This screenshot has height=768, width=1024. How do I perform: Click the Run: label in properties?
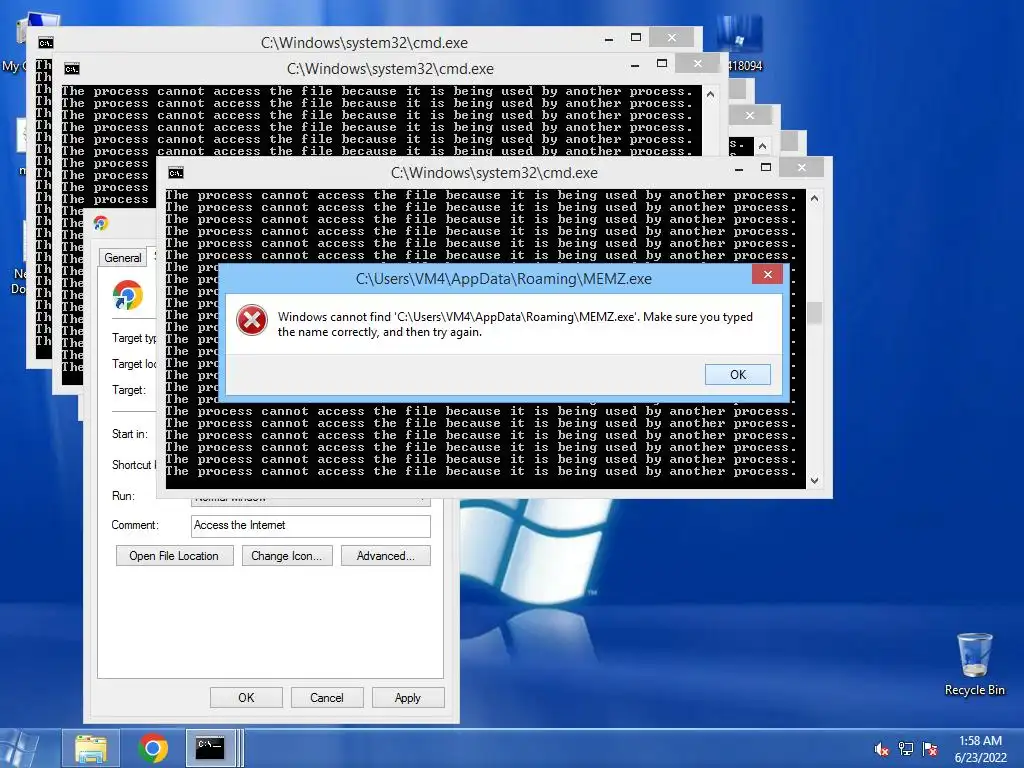coord(123,496)
